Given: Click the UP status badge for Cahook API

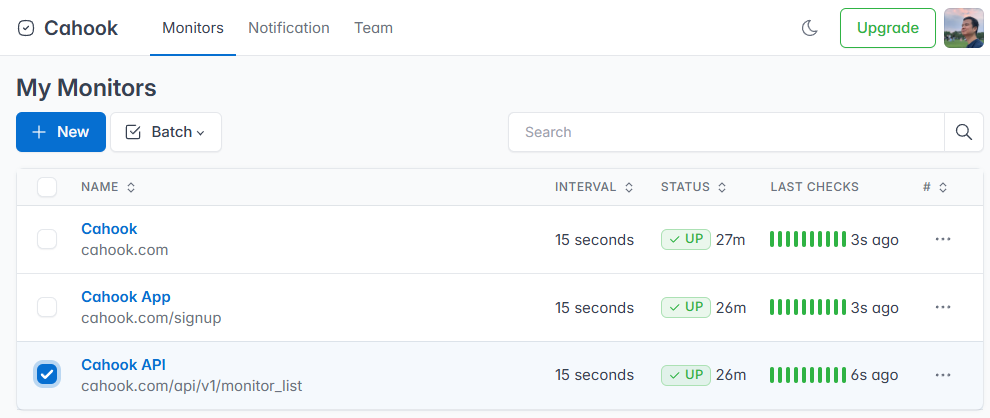Looking at the screenshot, I should click(x=686, y=375).
